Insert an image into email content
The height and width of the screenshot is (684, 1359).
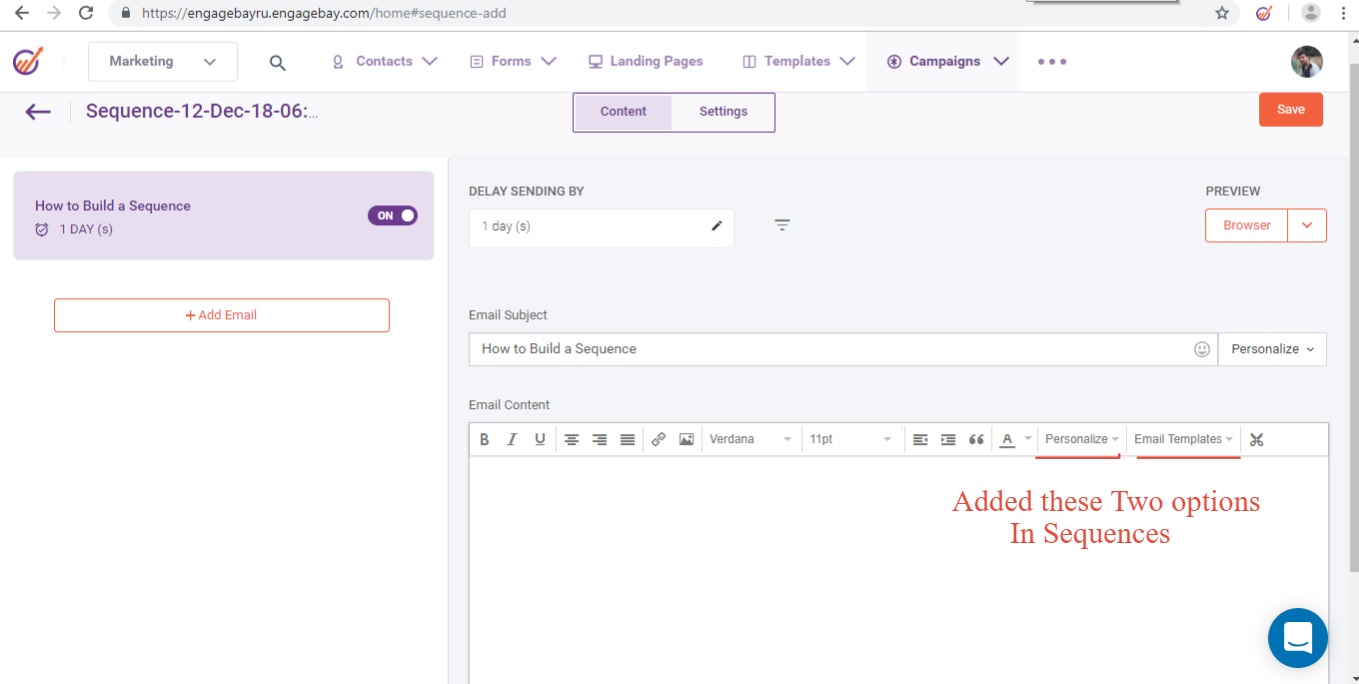click(x=686, y=439)
